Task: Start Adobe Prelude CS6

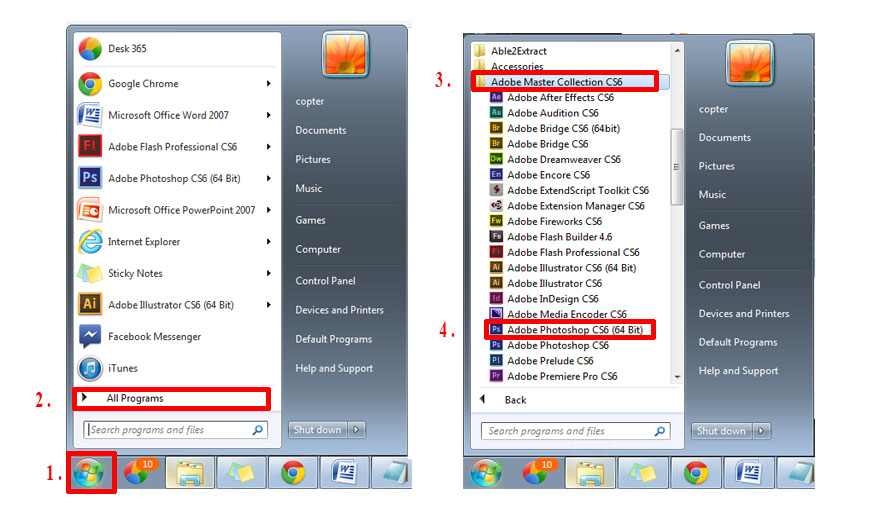Action: click(550, 360)
